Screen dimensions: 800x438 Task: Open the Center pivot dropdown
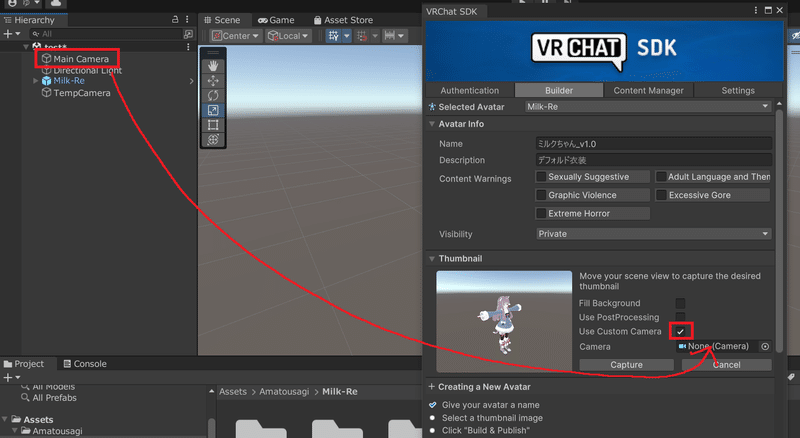(236, 36)
